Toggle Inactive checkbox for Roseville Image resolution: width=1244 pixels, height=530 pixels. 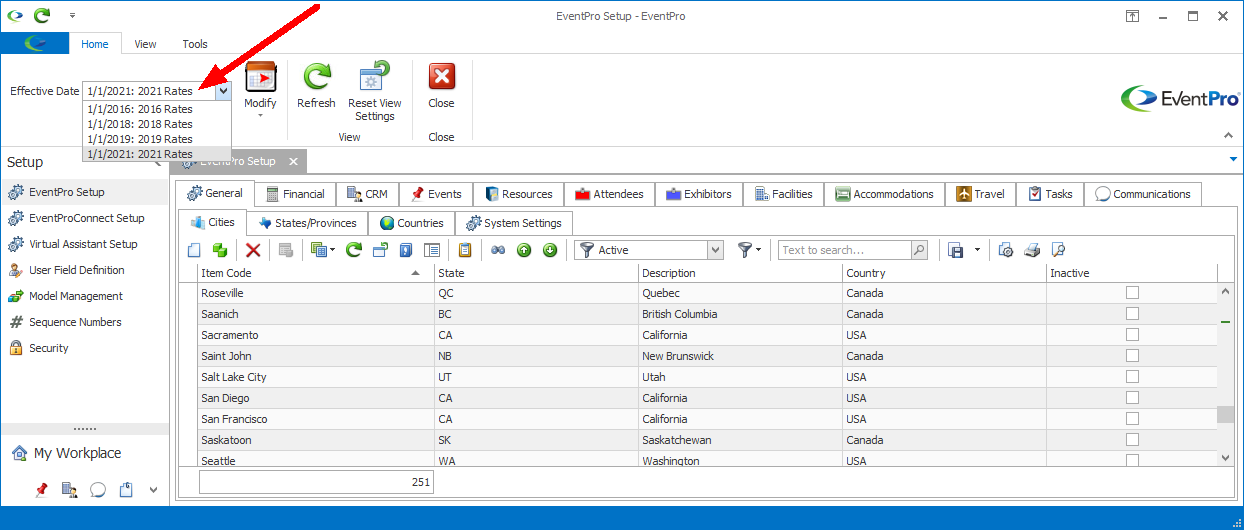click(1132, 293)
